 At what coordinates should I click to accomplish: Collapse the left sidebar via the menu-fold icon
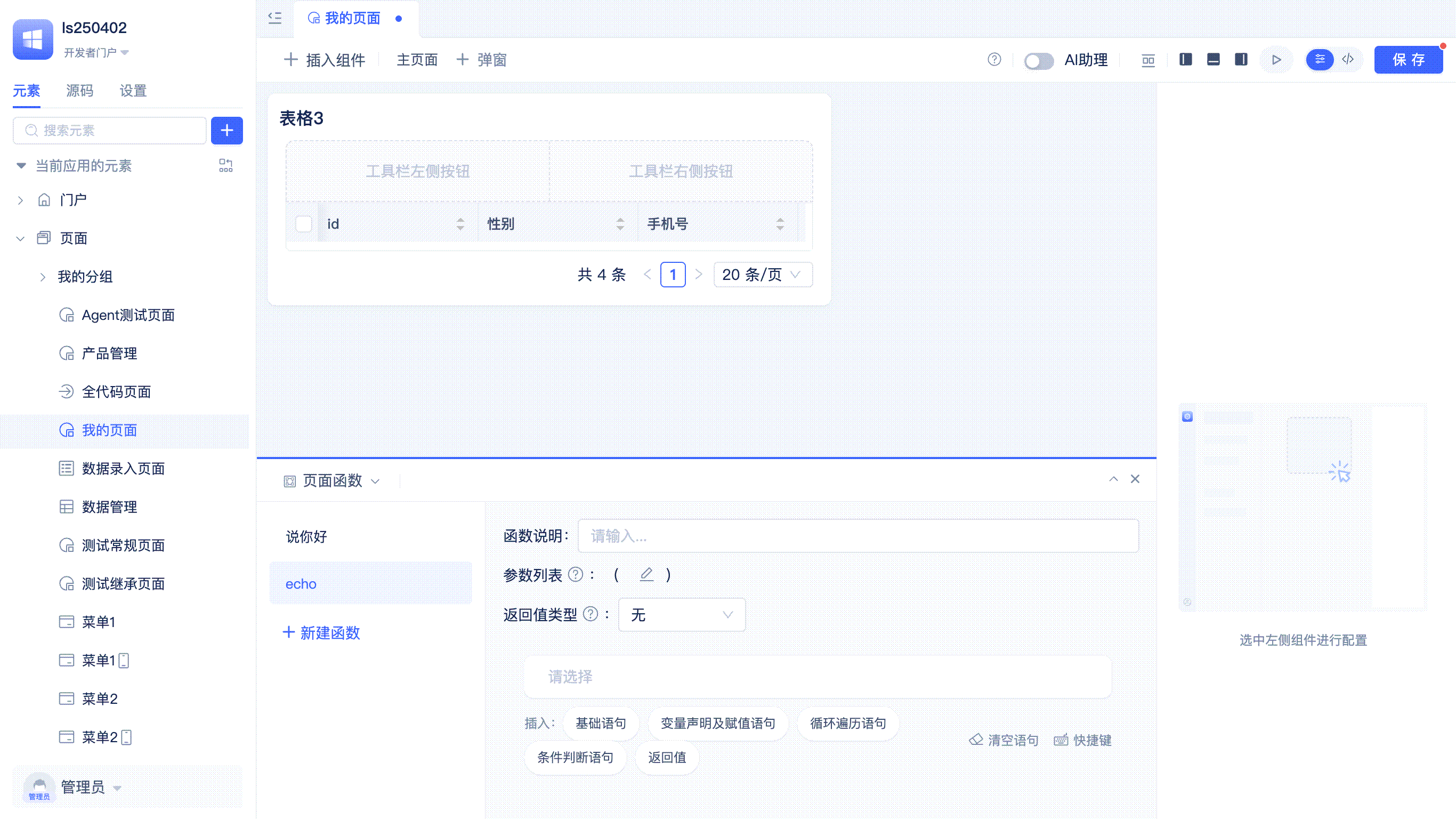(x=274, y=18)
